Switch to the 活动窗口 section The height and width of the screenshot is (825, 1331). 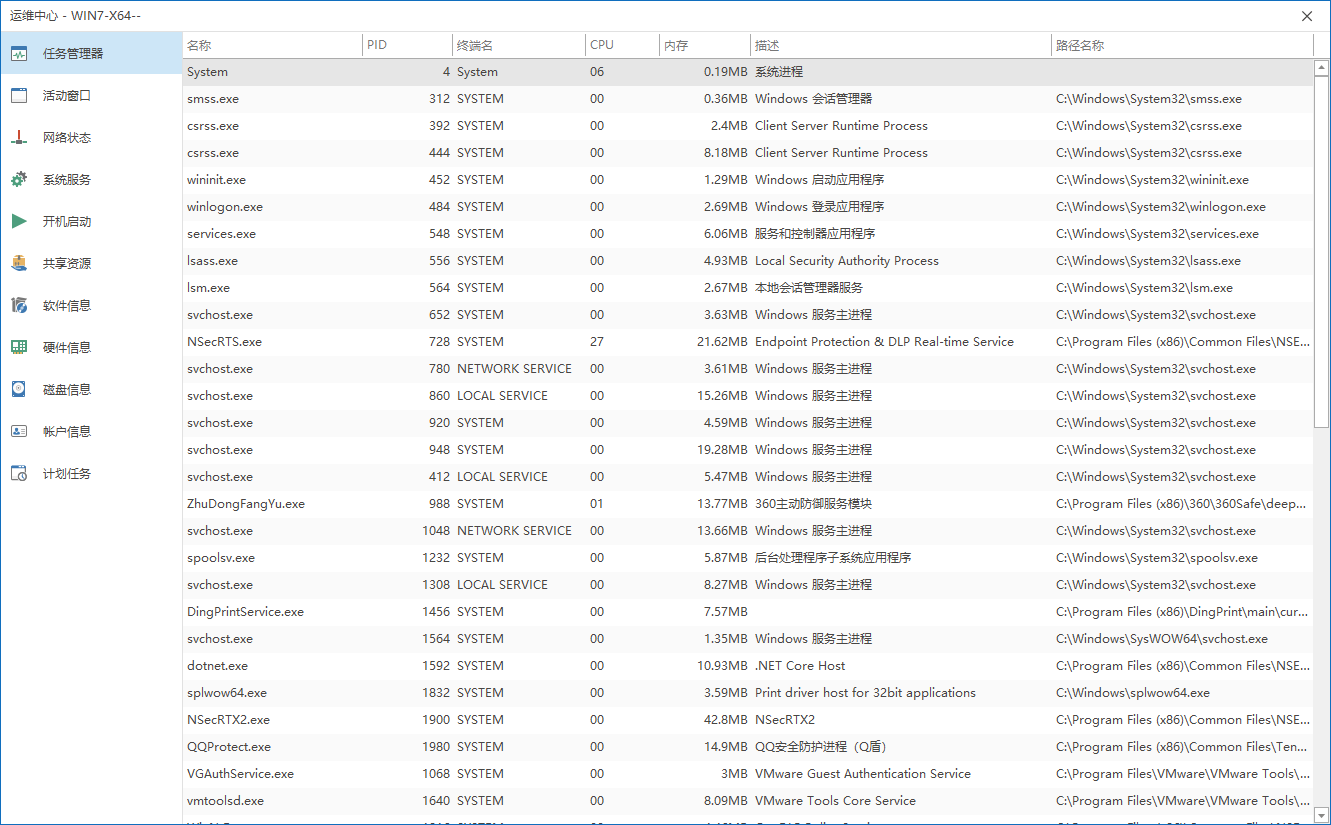(91, 95)
